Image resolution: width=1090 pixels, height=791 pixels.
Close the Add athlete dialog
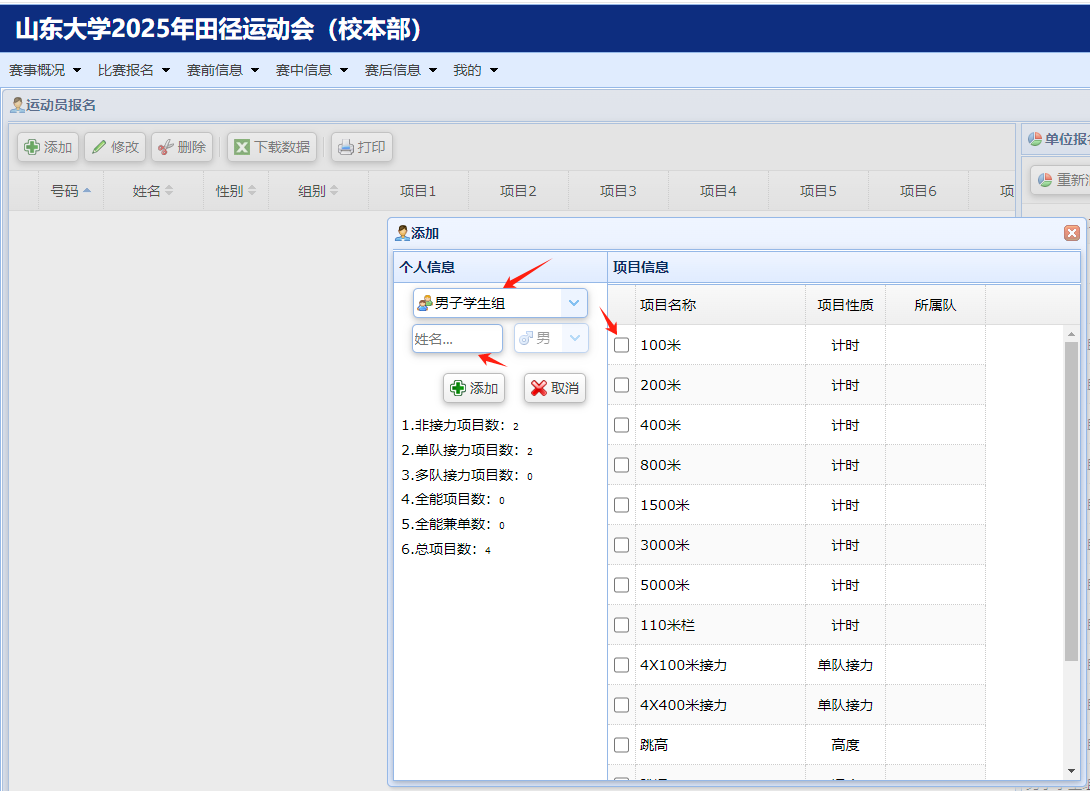coord(1071,233)
